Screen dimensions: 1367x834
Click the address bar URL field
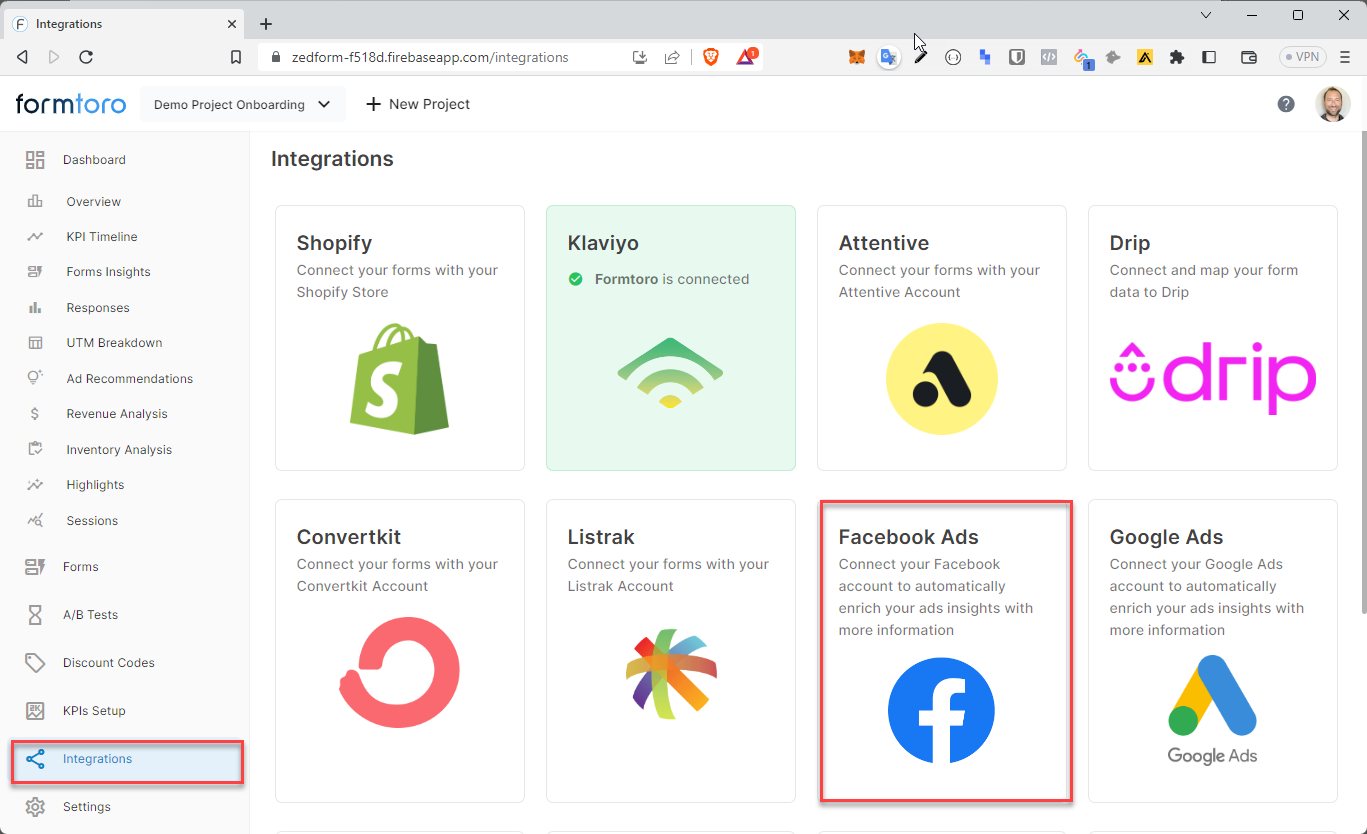pos(430,57)
